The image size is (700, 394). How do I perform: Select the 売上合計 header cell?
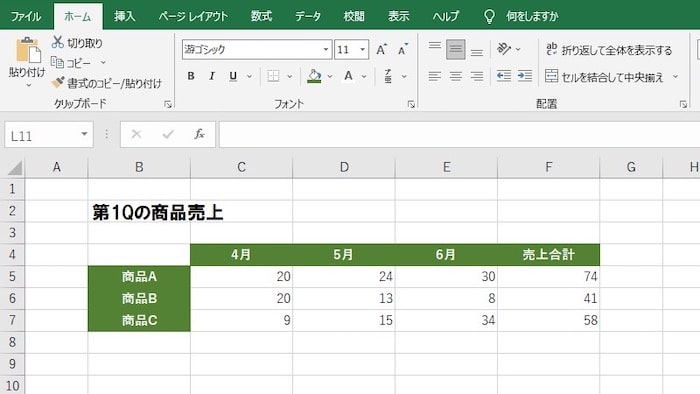click(549, 255)
